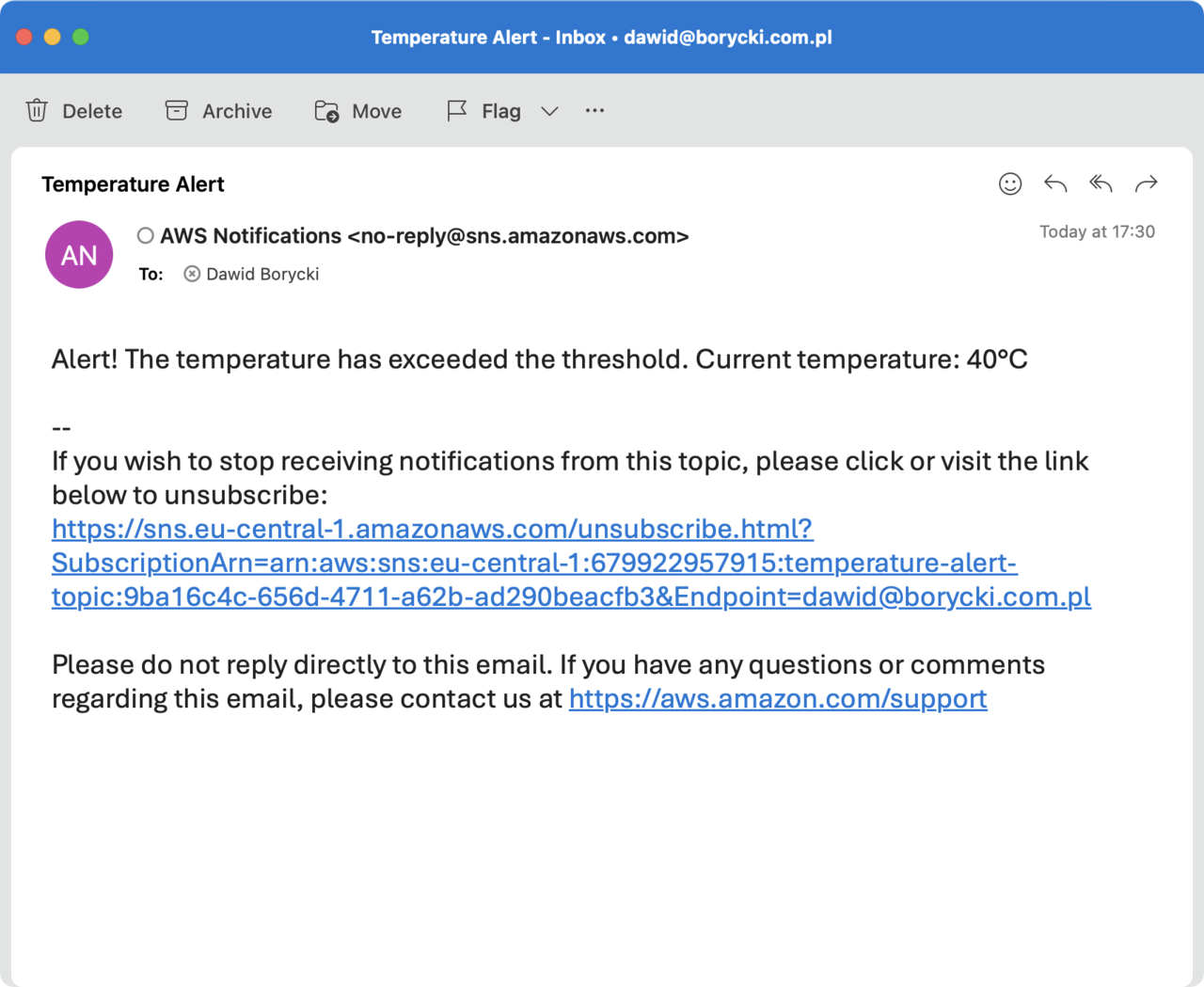Forward the email with the forward arrow

click(x=1146, y=183)
